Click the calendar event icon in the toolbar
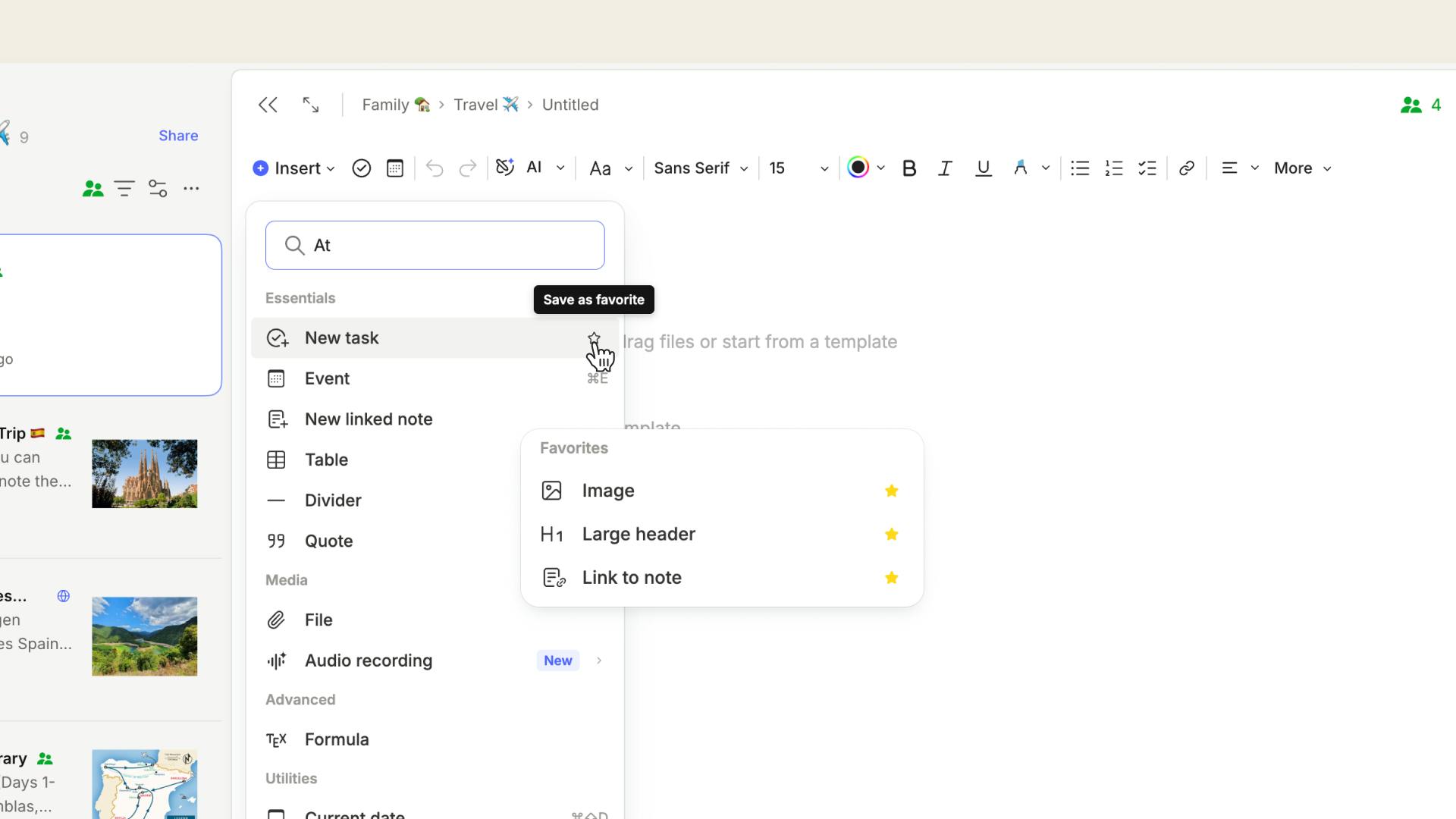The image size is (1456, 819). pyautogui.click(x=394, y=168)
